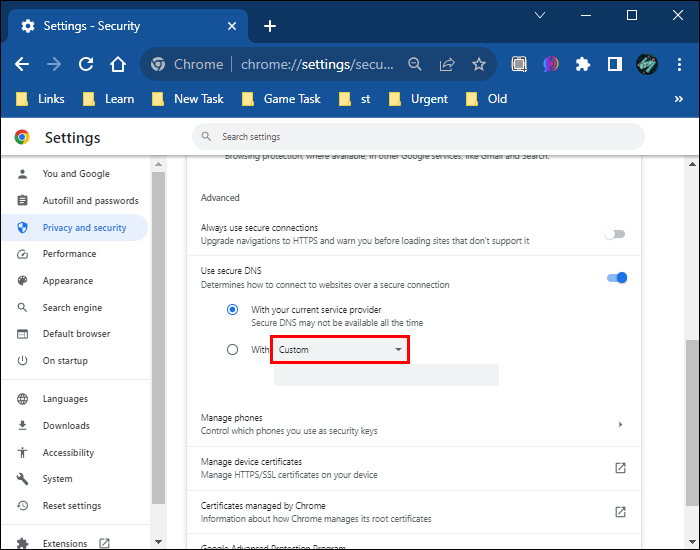Viewport: 700px width, 550px height.
Task: Click the back navigation arrow
Action: coord(22,64)
